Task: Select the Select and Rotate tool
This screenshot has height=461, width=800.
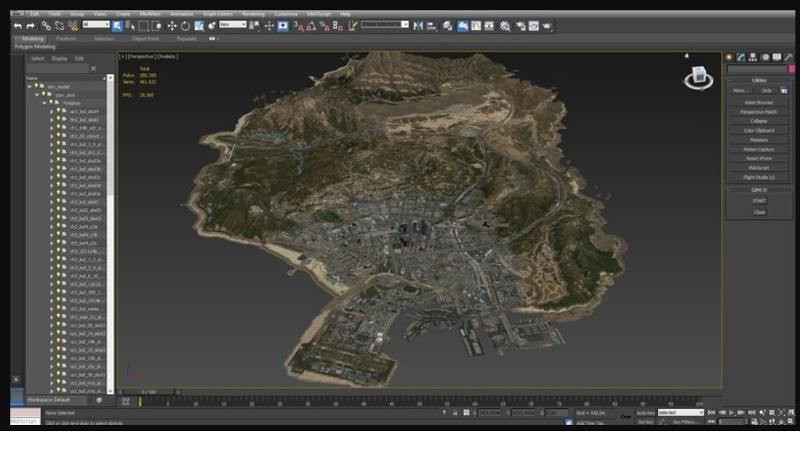Action: 186,25
